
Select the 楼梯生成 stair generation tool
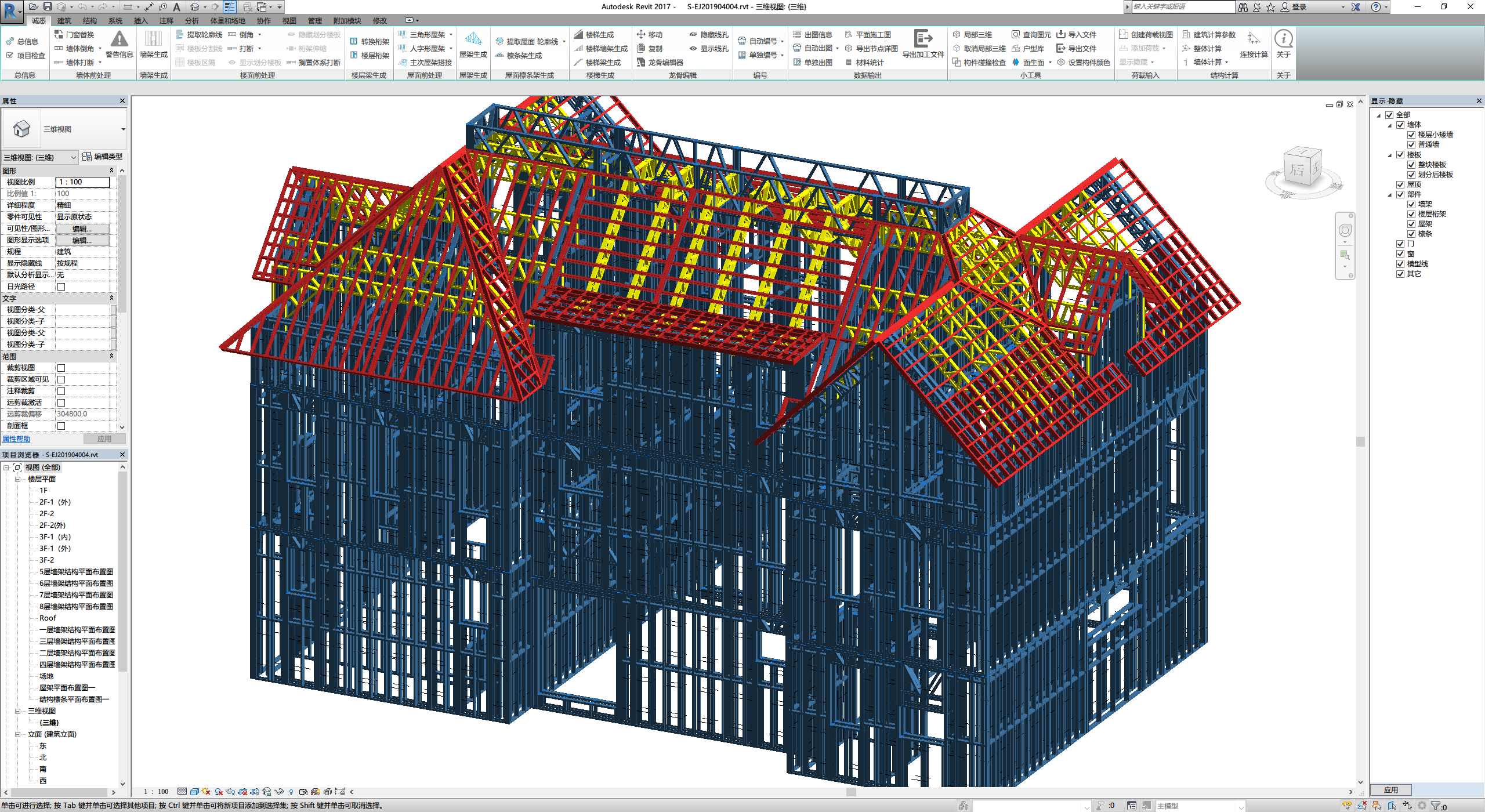tap(594, 35)
